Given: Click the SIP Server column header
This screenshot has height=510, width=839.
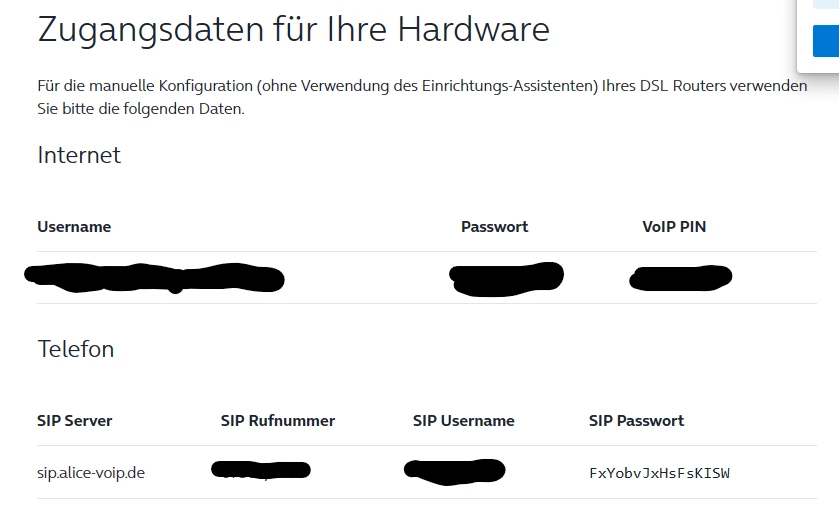Looking at the screenshot, I should click(74, 421).
